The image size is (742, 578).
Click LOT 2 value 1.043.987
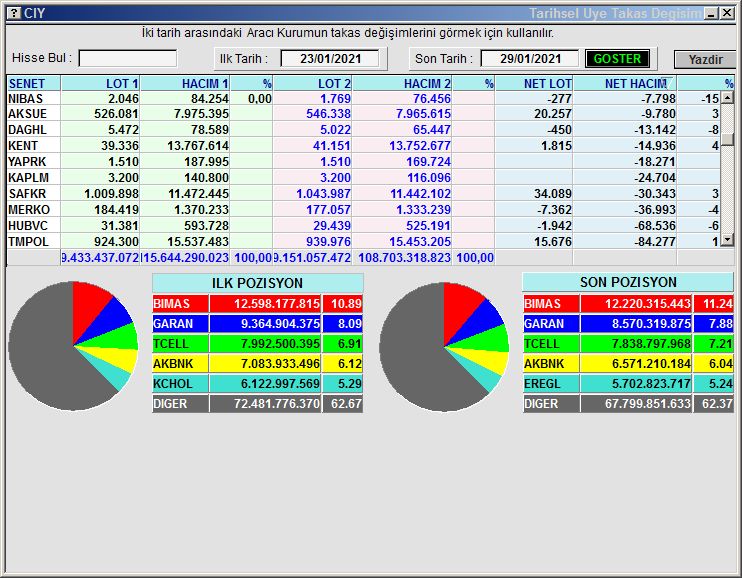323,194
